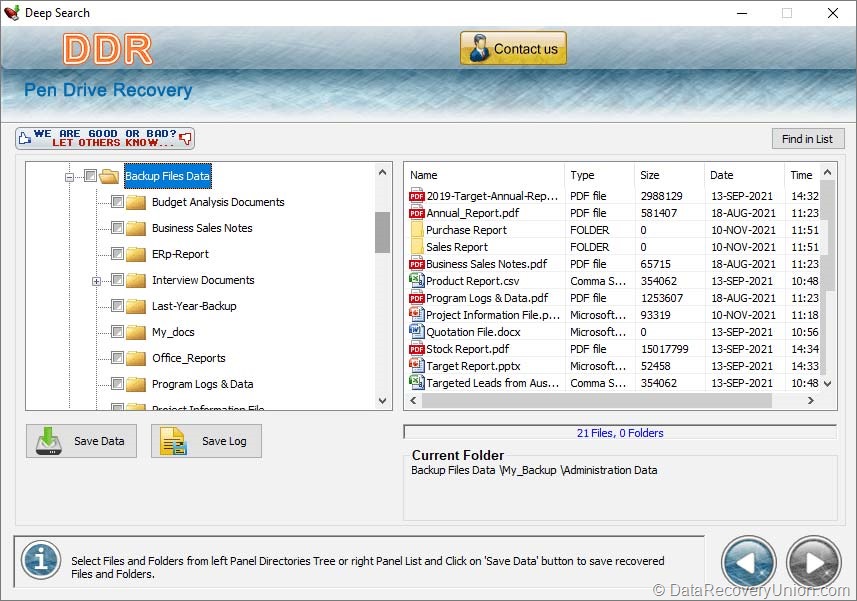Screen dimensions: 857x601
Task: Click the Contact us person icon
Action: [479, 48]
